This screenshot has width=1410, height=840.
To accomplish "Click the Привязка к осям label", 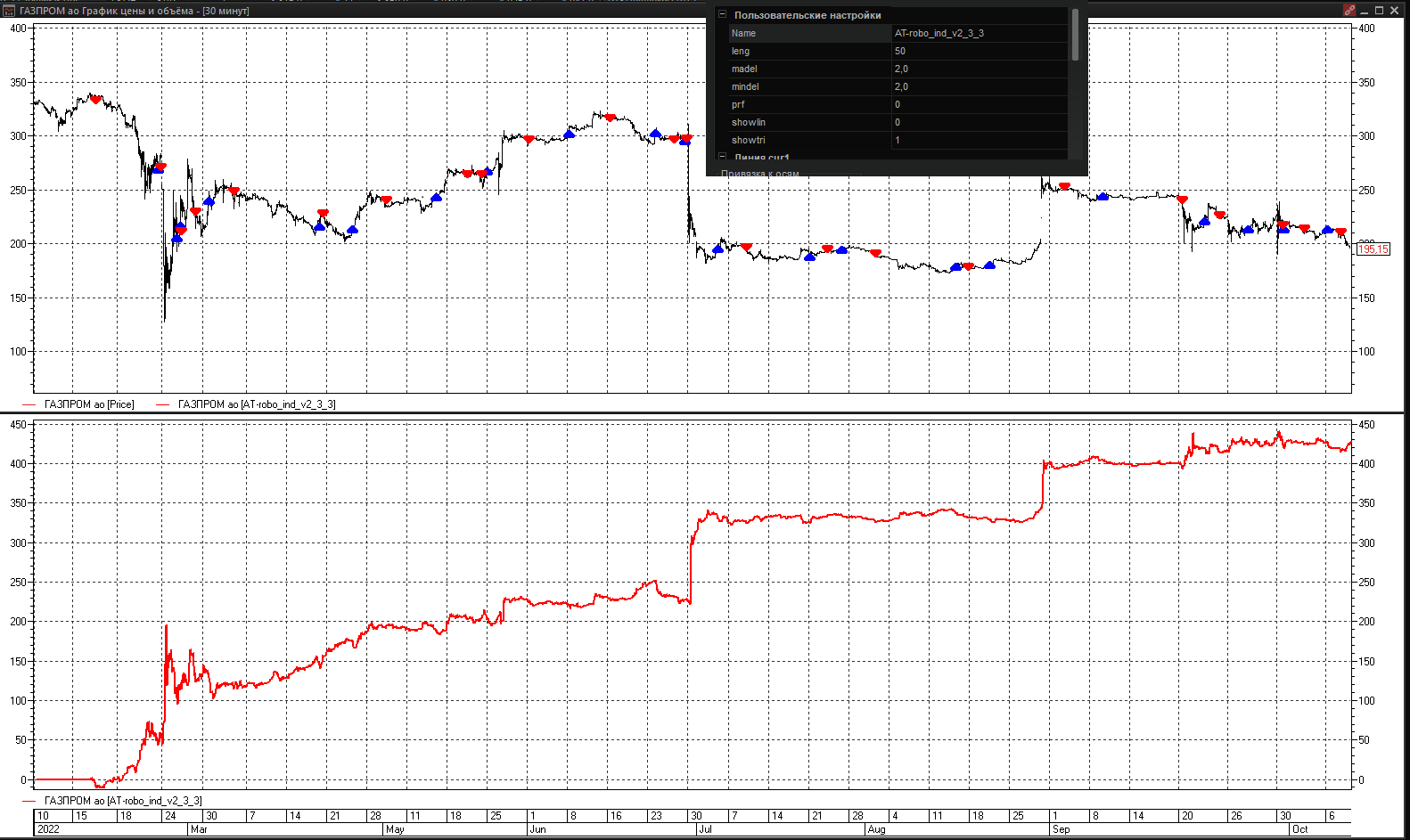I will [x=759, y=174].
